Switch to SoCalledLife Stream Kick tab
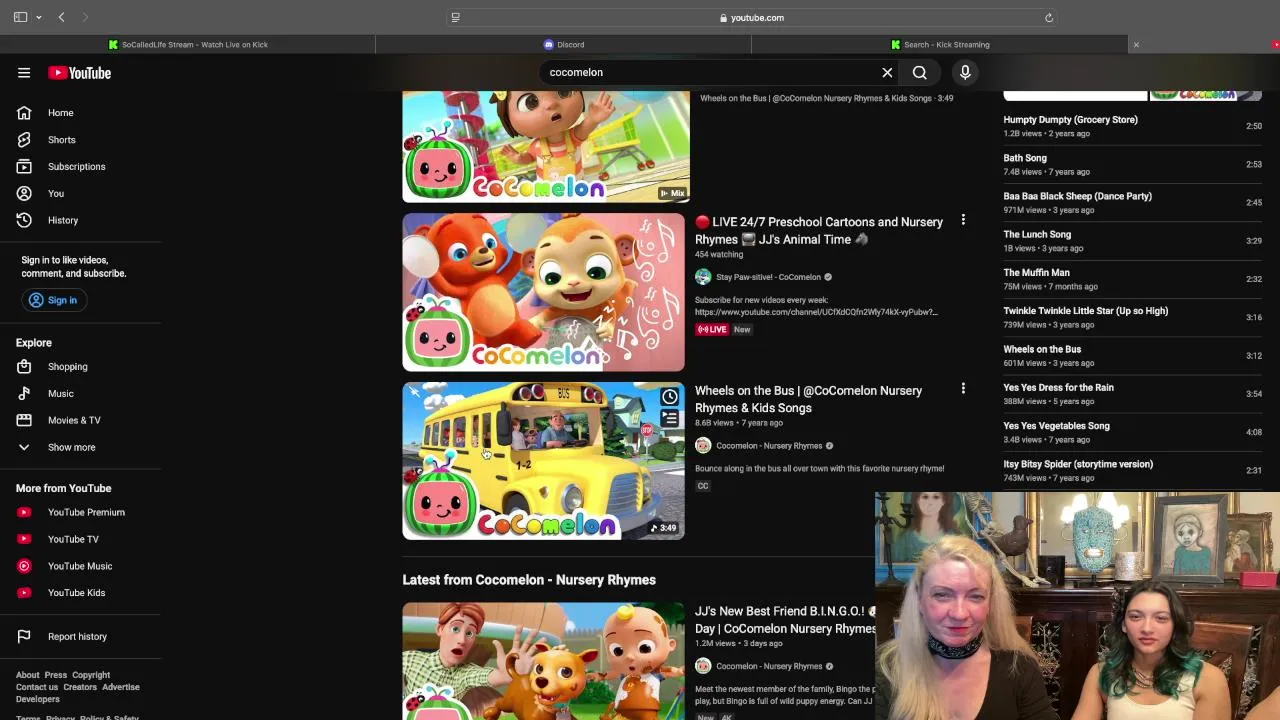This screenshot has width=1280, height=720. tap(187, 44)
